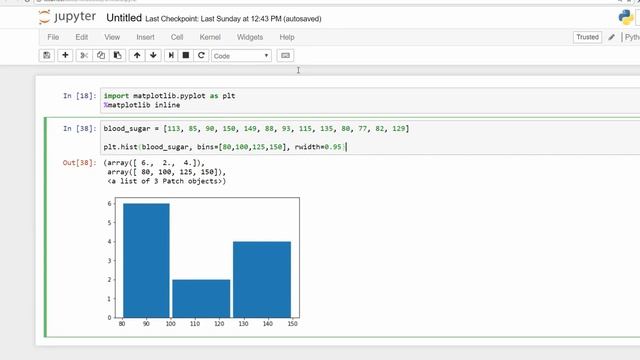
Task: Rename the notebook title Untitled
Action: [x=124, y=18]
